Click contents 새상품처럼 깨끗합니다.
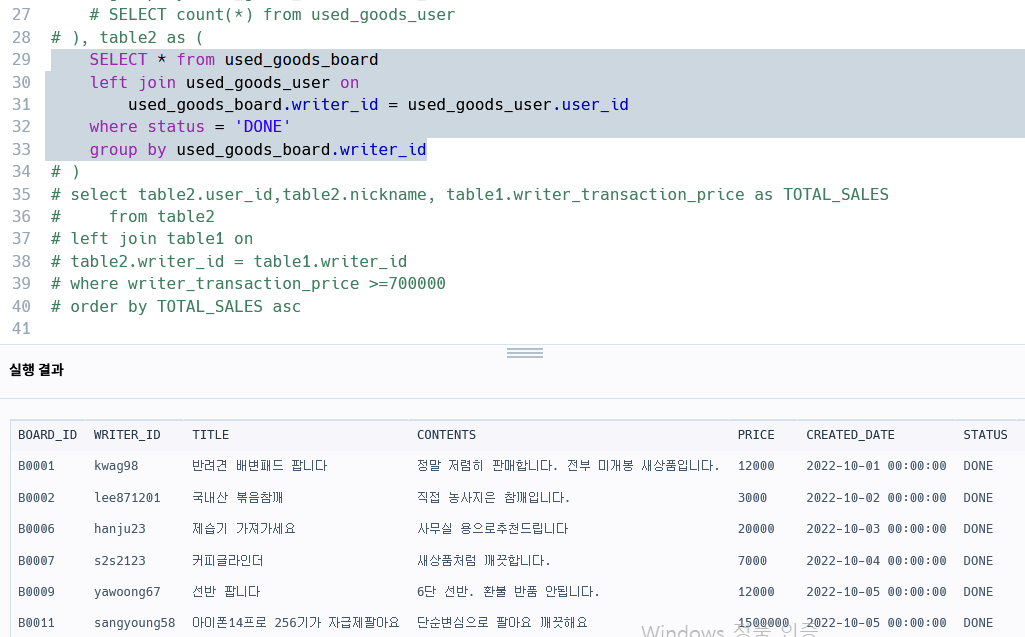The width and height of the screenshot is (1025, 637). pyautogui.click(x=484, y=560)
